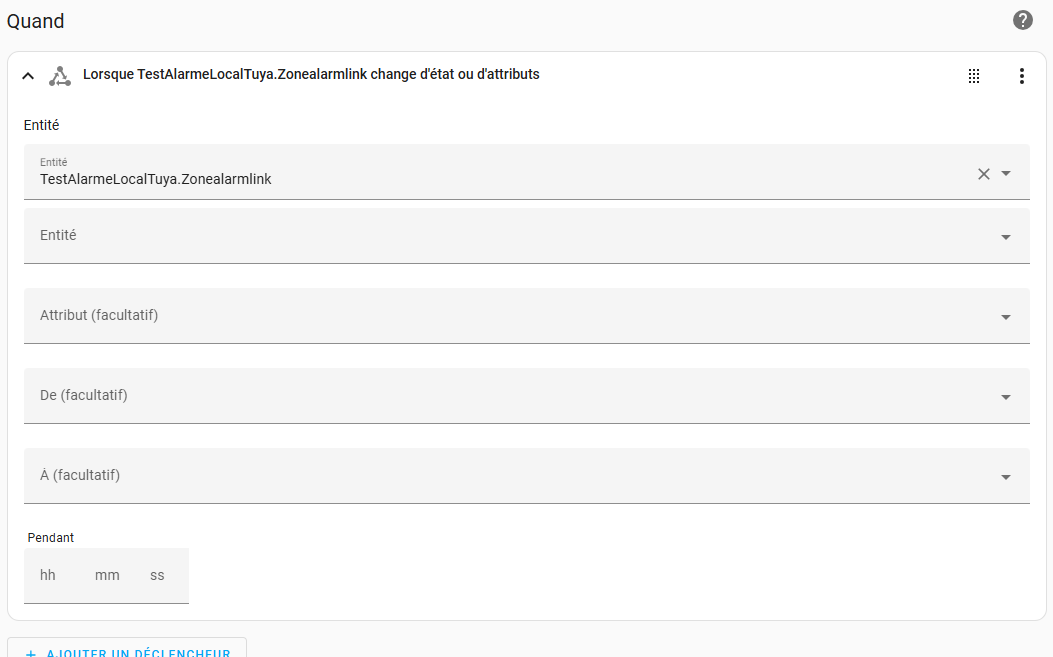
Task: Click the mm minutes input under Pendant
Action: [x=107, y=576]
